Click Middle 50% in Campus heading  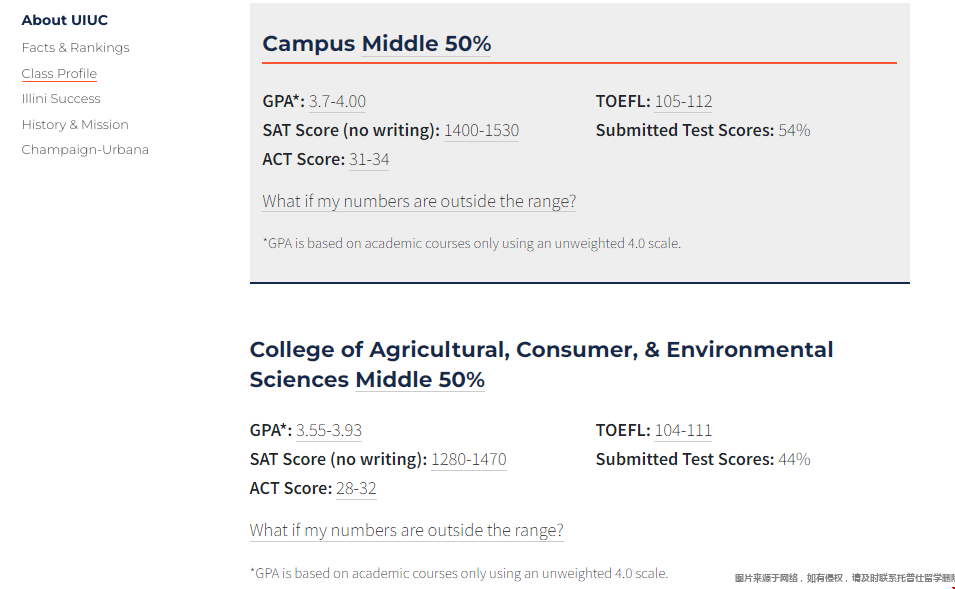pyautogui.click(x=426, y=44)
